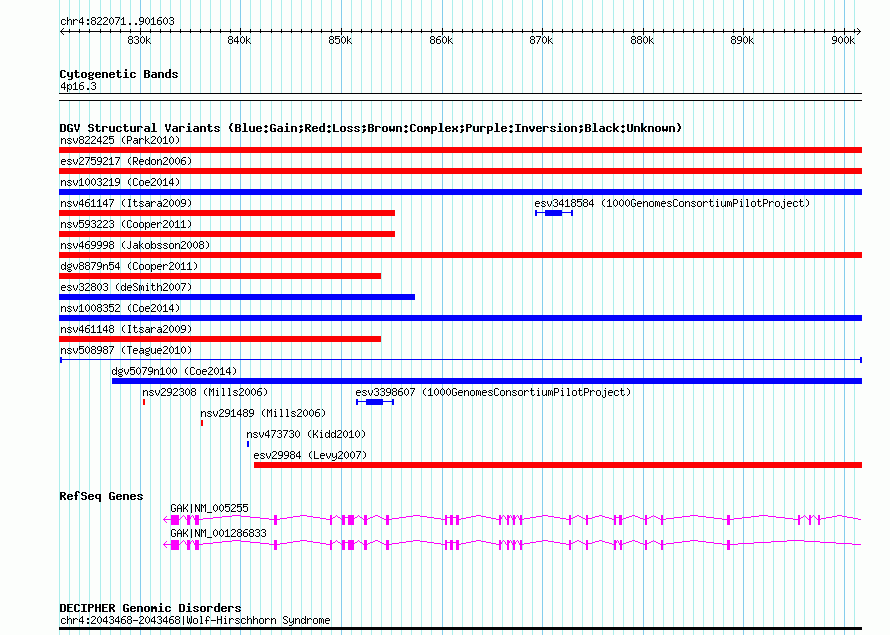The image size is (890, 635).
Task: Click the left arrowhead of the ruler
Action: tap(62, 32)
